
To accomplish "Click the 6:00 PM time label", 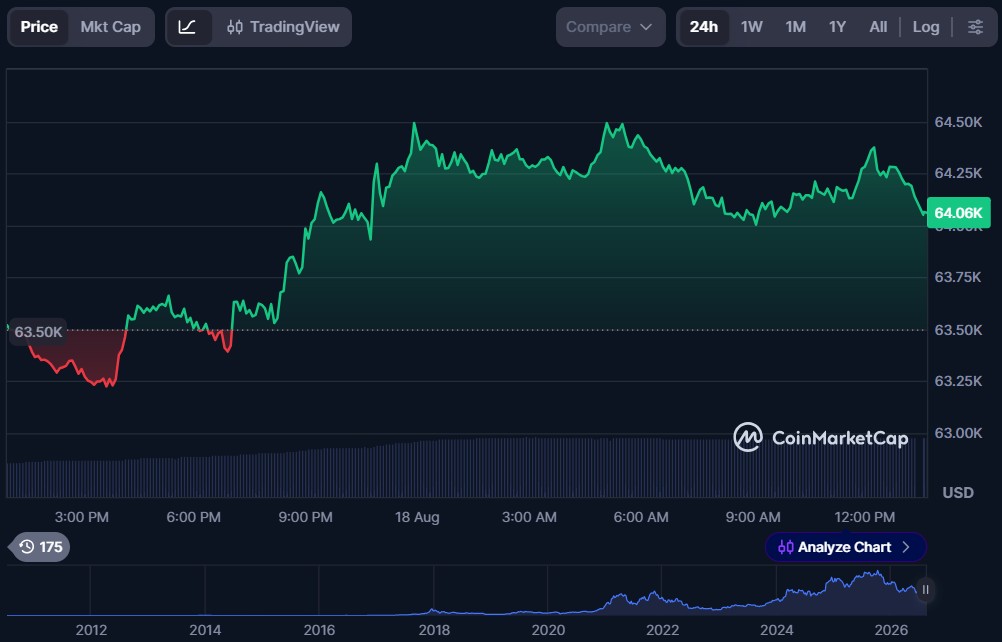I will pyautogui.click(x=193, y=517).
